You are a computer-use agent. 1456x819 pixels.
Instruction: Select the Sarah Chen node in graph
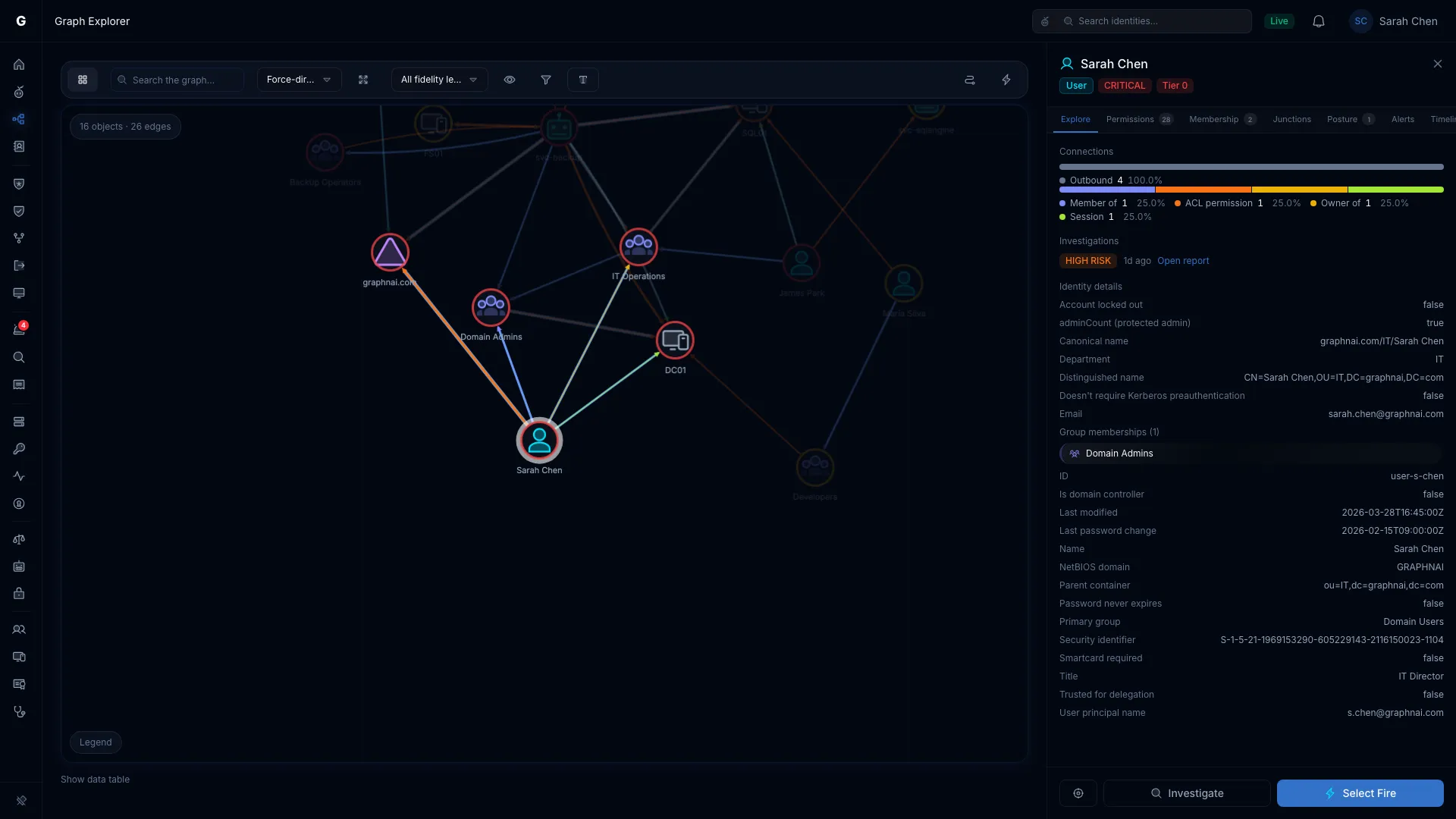coord(539,441)
